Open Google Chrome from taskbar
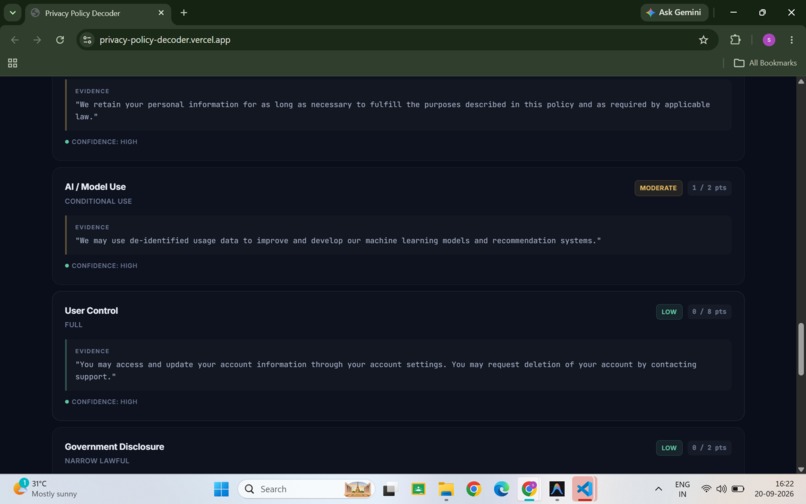This screenshot has height=504, width=806. (473, 489)
